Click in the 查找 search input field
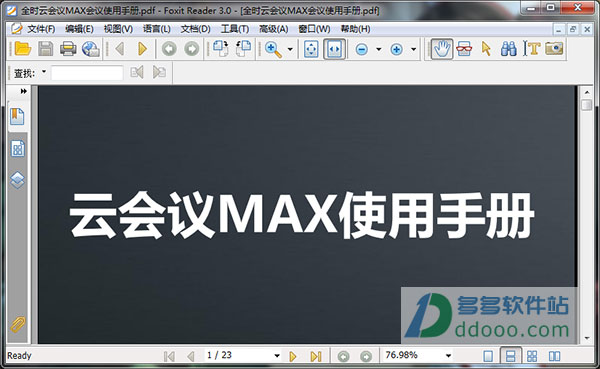This screenshot has height=369, width=600. pos(87,73)
